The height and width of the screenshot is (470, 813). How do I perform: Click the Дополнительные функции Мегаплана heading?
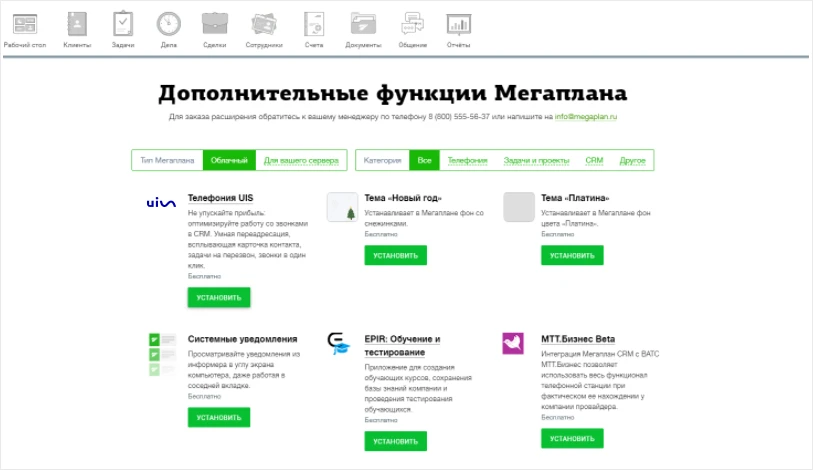393,93
